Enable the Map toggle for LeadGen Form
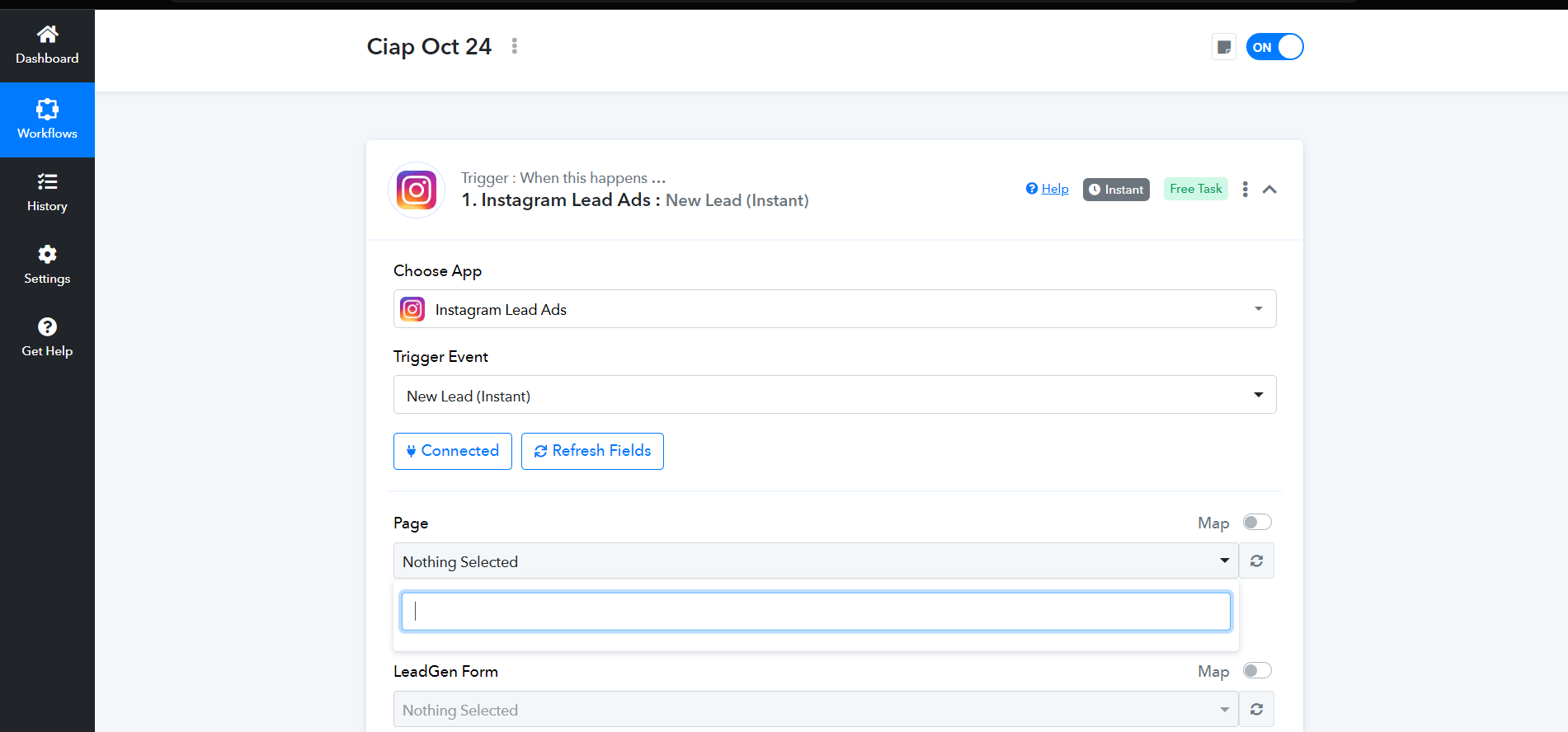 pyautogui.click(x=1257, y=670)
